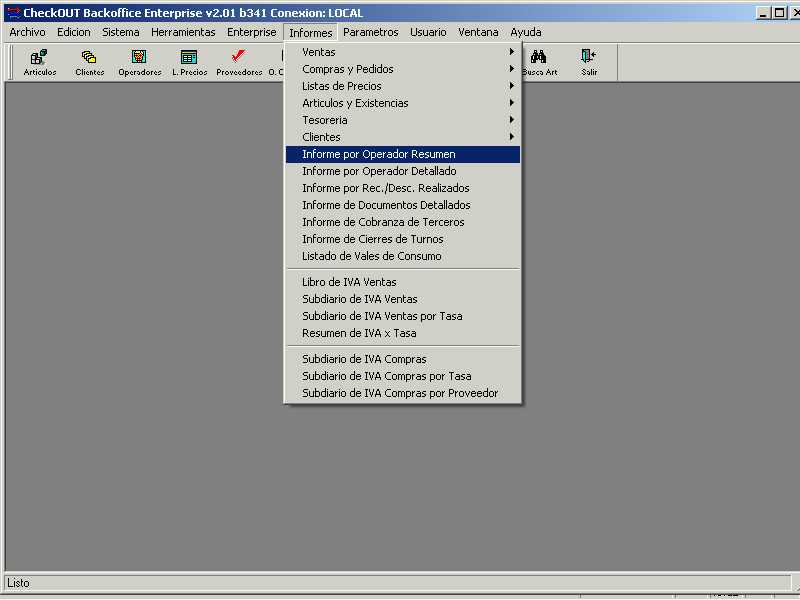This screenshot has width=800, height=600.
Task: Open the Operadores toolbar icon
Action: (x=139, y=62)
